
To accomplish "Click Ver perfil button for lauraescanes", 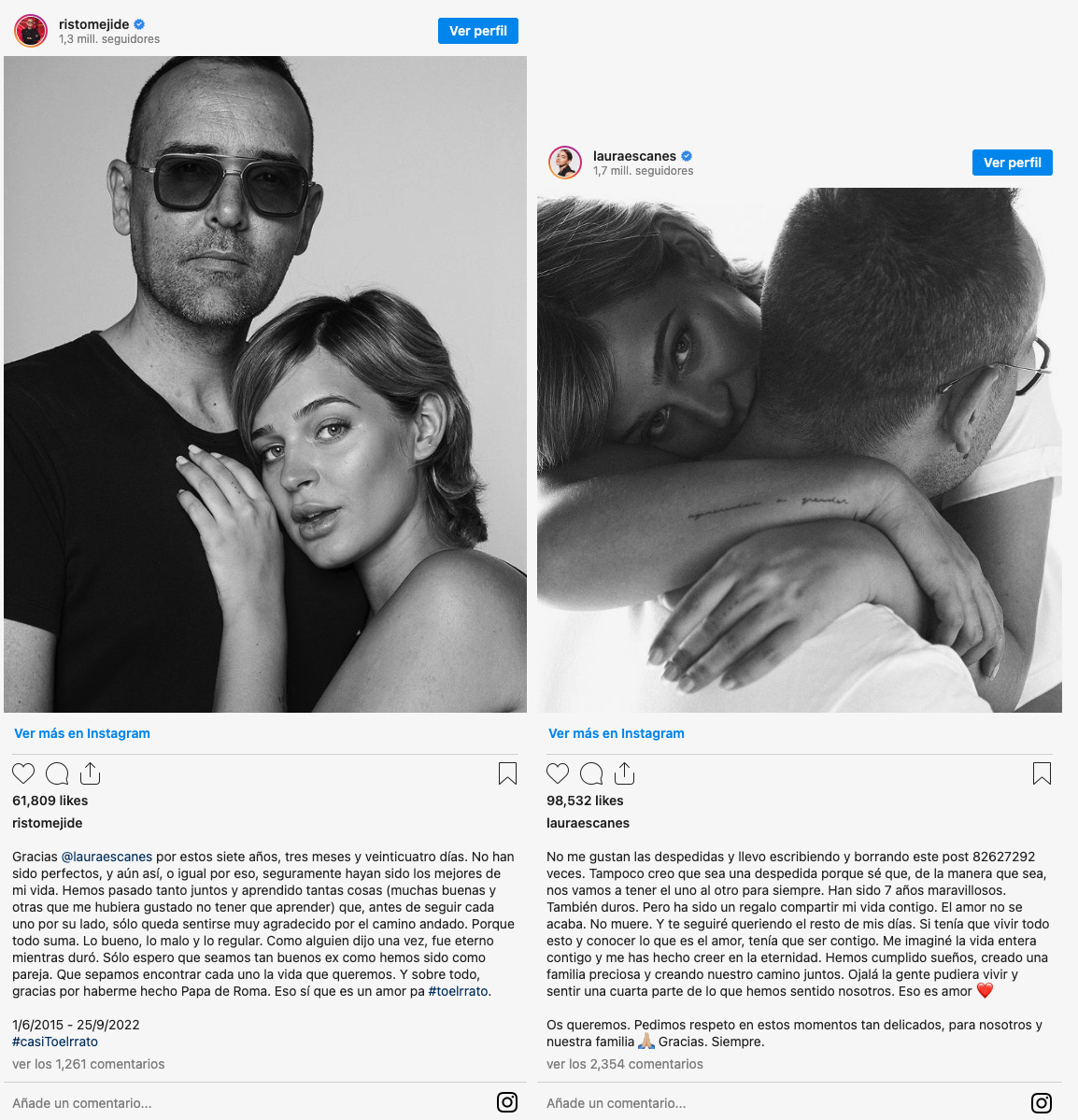I will (x=1013, y=163).
